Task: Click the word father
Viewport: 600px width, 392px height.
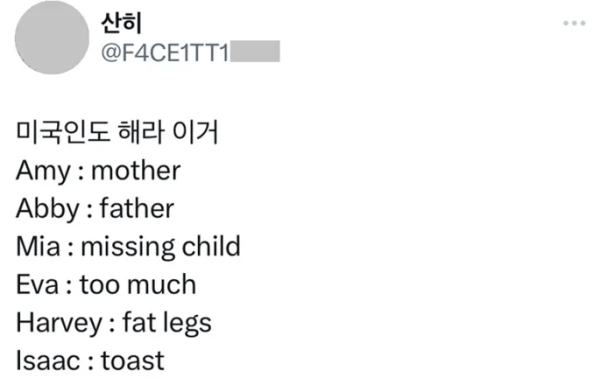Action: 137,209
